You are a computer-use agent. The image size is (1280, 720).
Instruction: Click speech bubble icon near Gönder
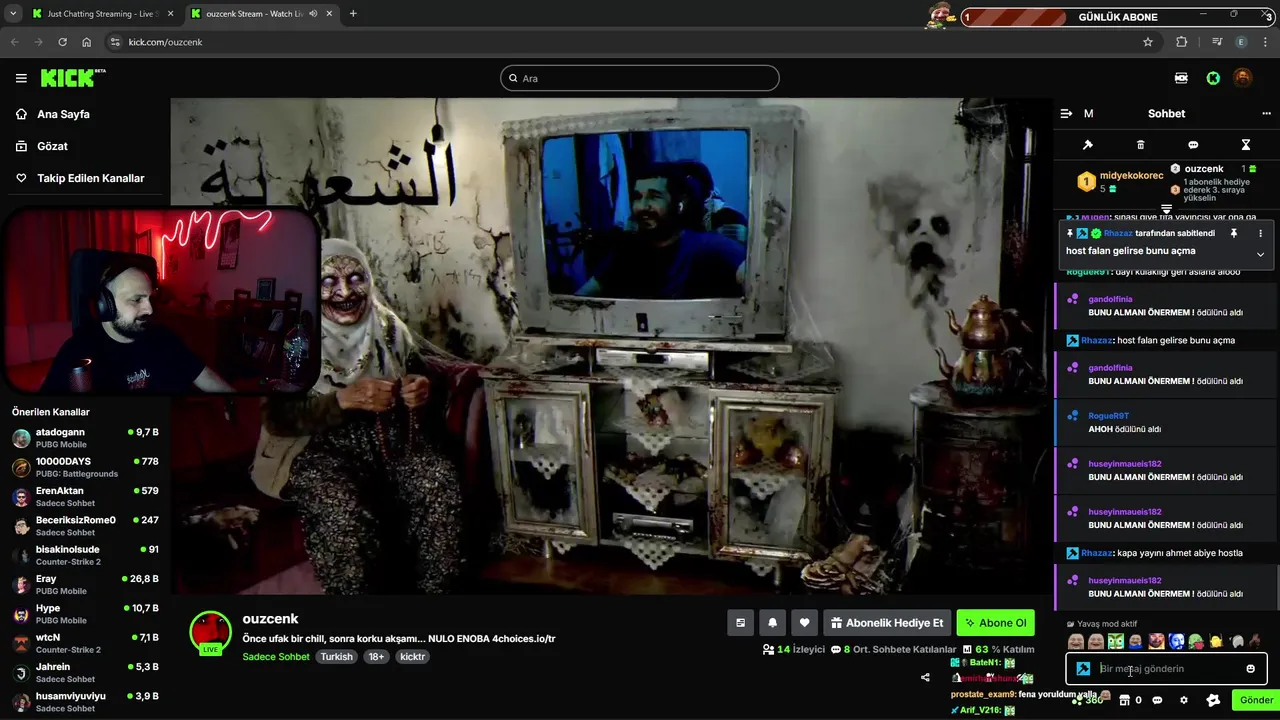tap(1157, 700)
